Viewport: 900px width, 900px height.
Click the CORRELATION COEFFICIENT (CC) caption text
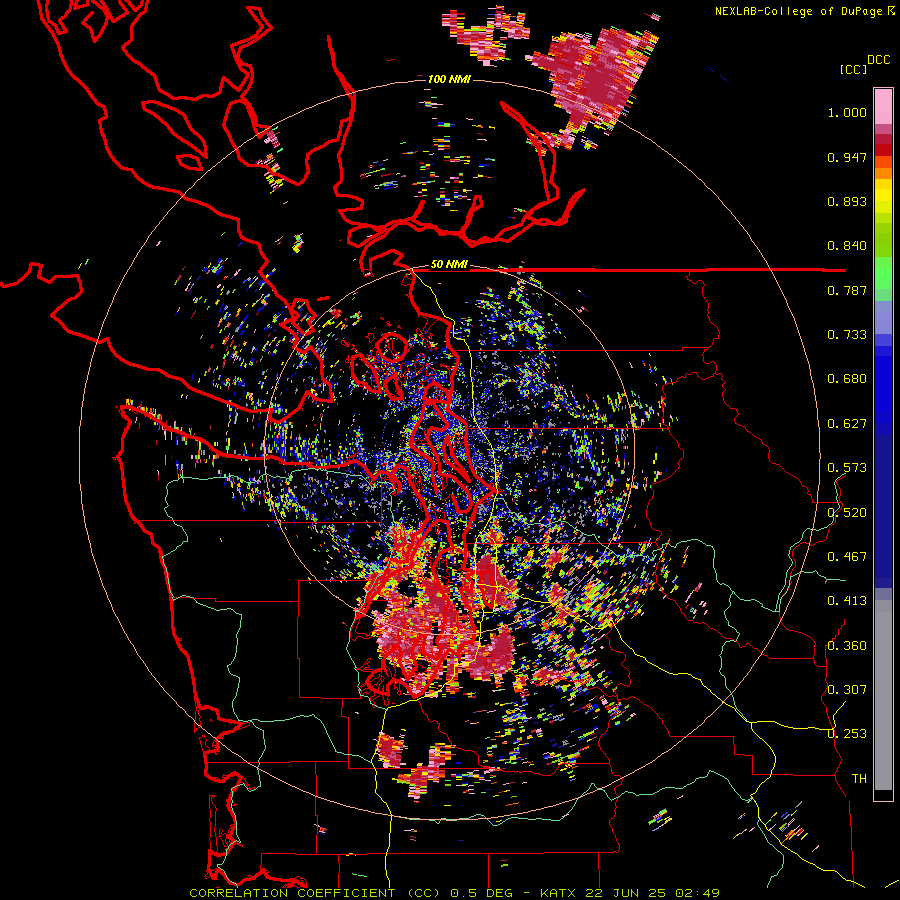point(315,893)
